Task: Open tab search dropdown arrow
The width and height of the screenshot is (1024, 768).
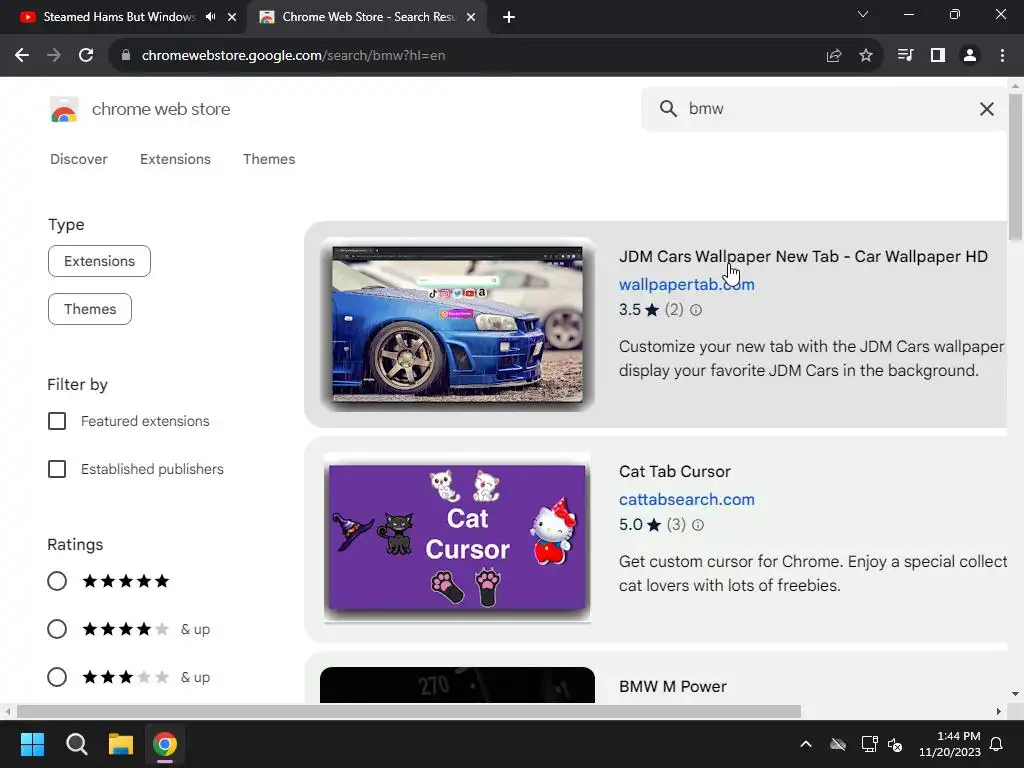Action: [x=863, y=14]
